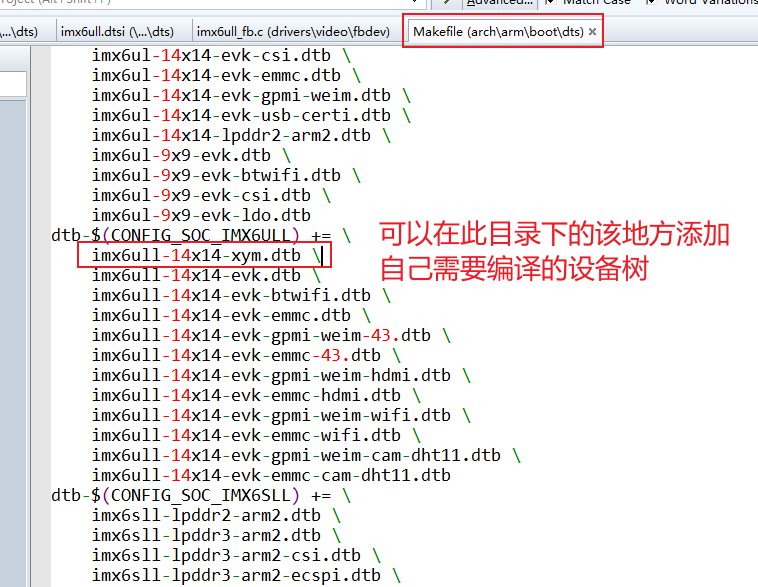Click the line imx6ull-14x14-evk-gpmi-weim-cam-dht11.dtb
The image size is (758, 587).
point(306,455)
